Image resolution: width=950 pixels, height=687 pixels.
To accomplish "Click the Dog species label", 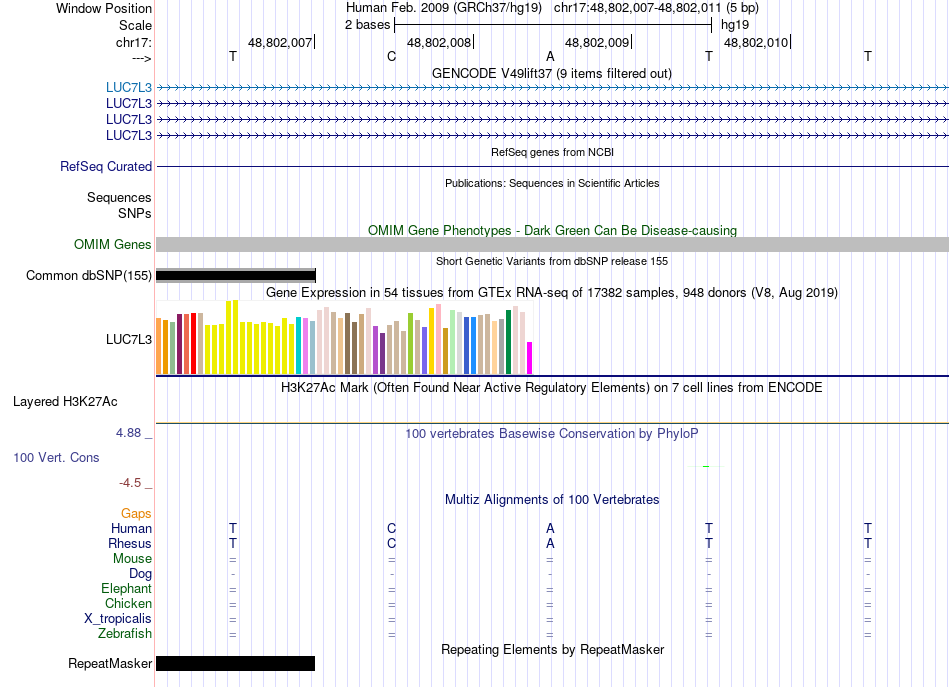I will coord(141,574).
